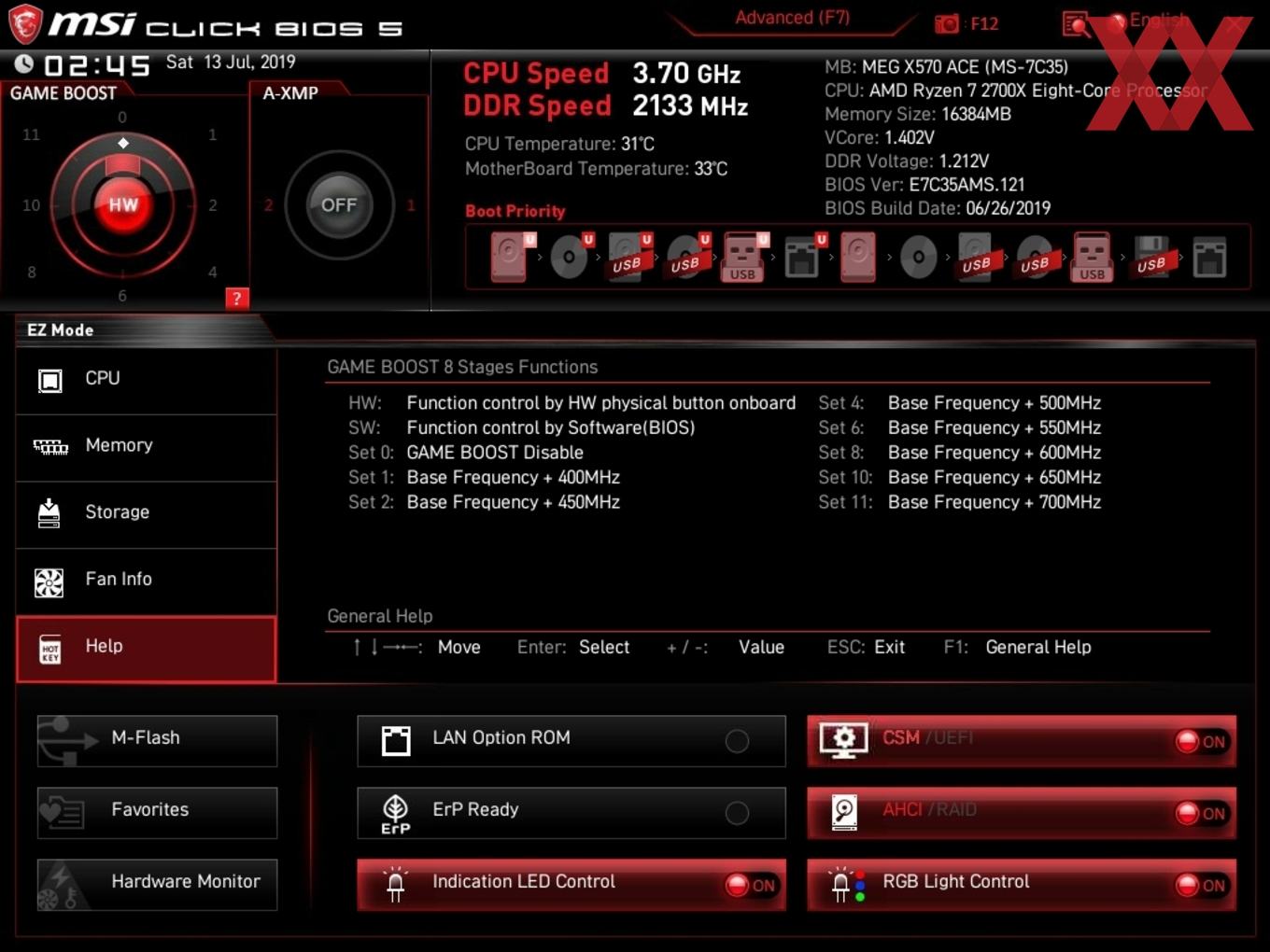Screen dimensions: 1270x952
Task: Toggle the A-XMP OFF button
Action: coord(339,204)
